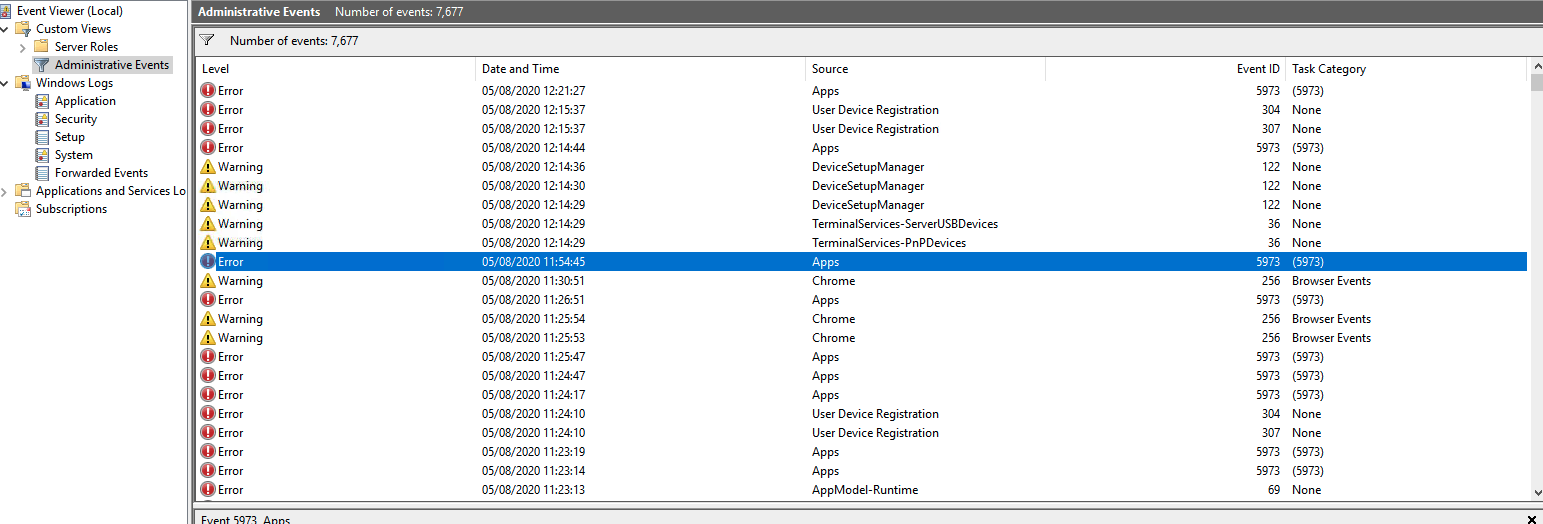Select Chrome warning at 11:25:53

tap(862, 338)
